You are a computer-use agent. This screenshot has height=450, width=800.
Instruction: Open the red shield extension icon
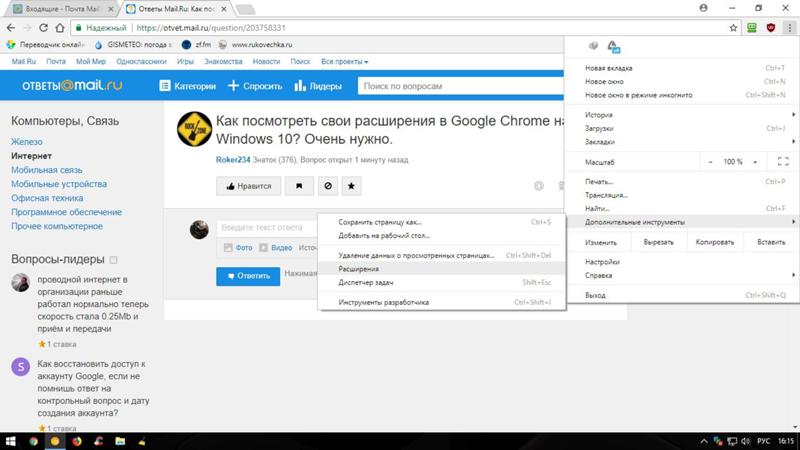(x=770, y=28)
